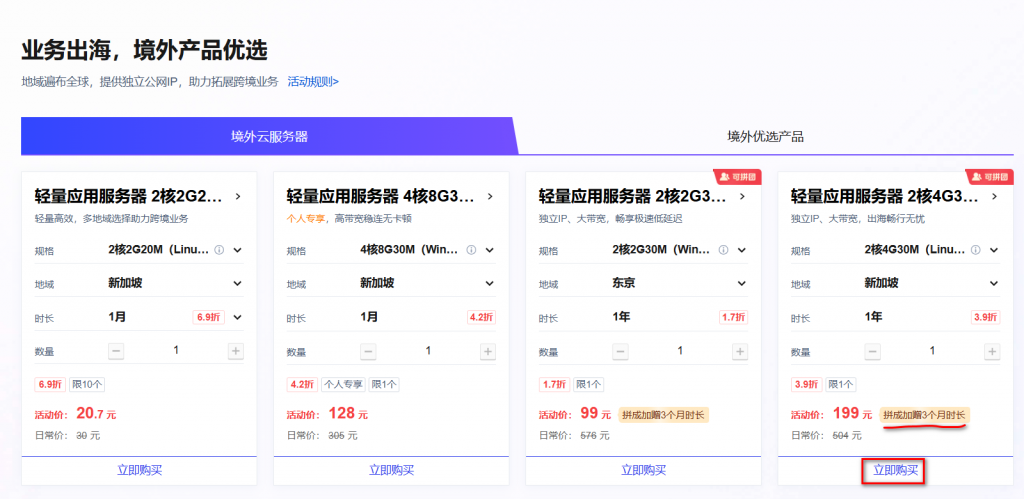This screenshot has height=499, width=1024.
Task: Click quantity input field in 4核8G3 card
Action: coord(428,351)
